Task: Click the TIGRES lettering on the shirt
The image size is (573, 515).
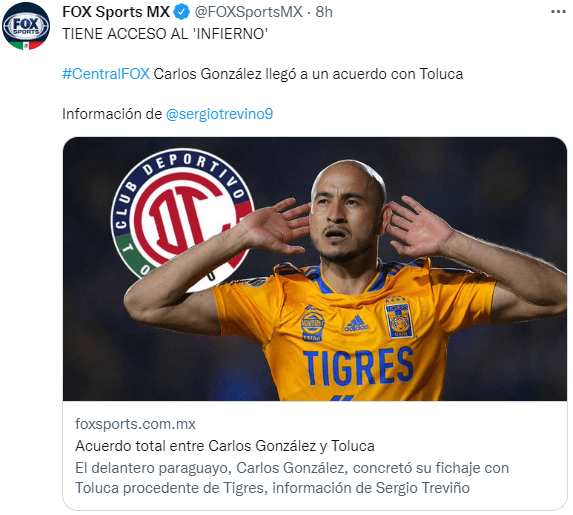Action: pos(358,367)
